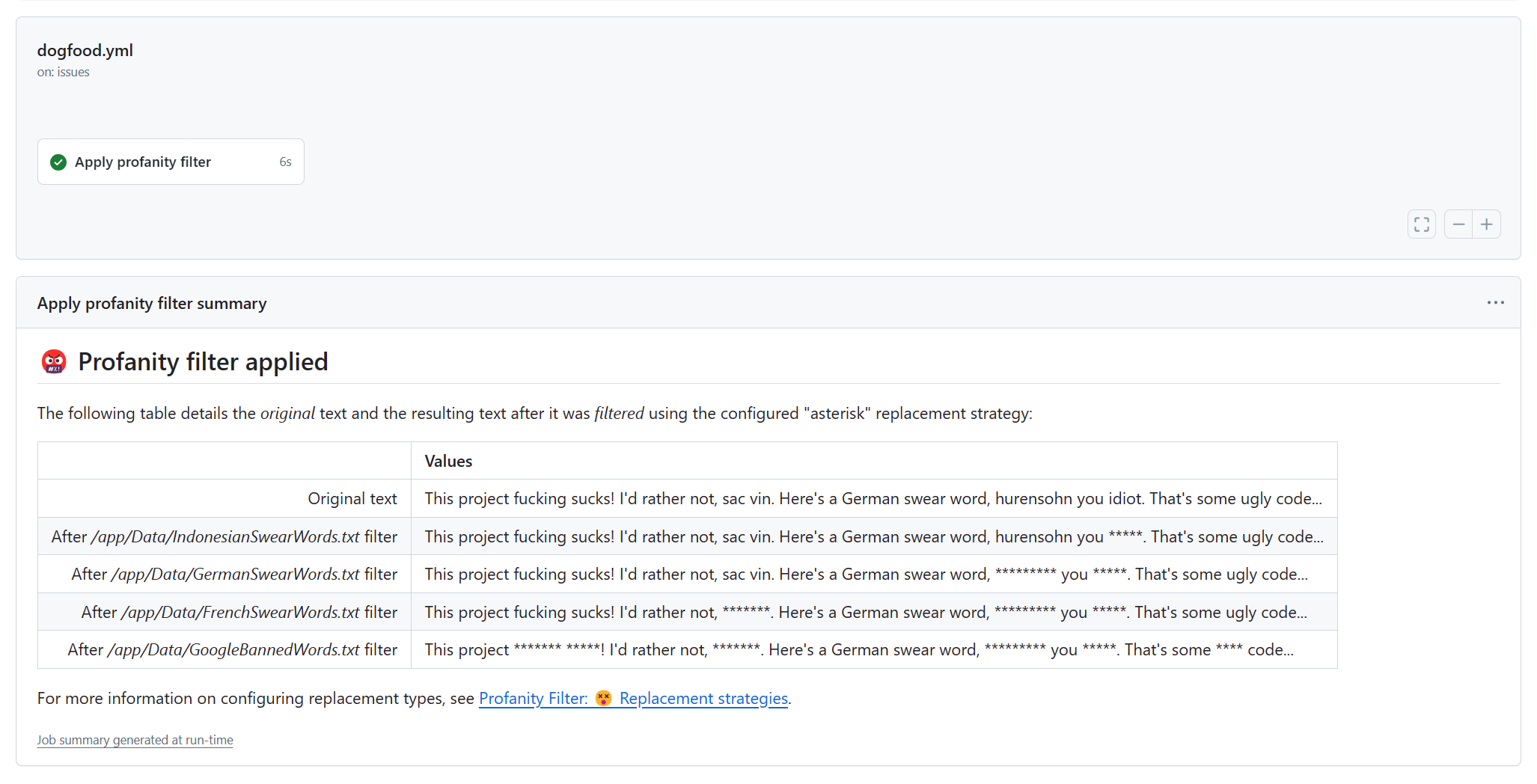Screen dimensions: 1537x784
Task: Open Profanity Filter Replacement strategies link
Action: point(633,699)
